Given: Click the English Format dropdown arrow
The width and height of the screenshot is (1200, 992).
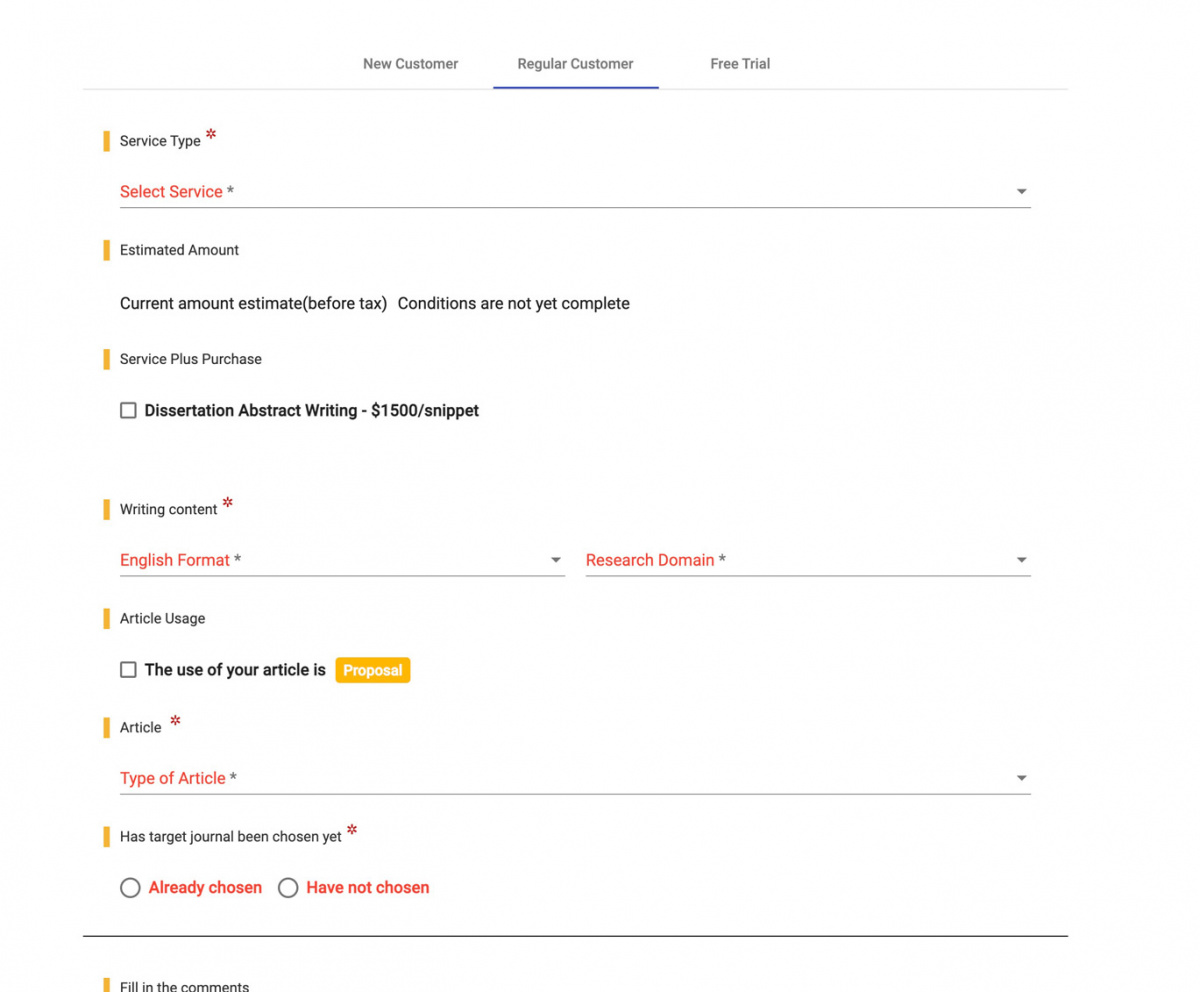Looking at the screenshot, I should click(556, 560).
